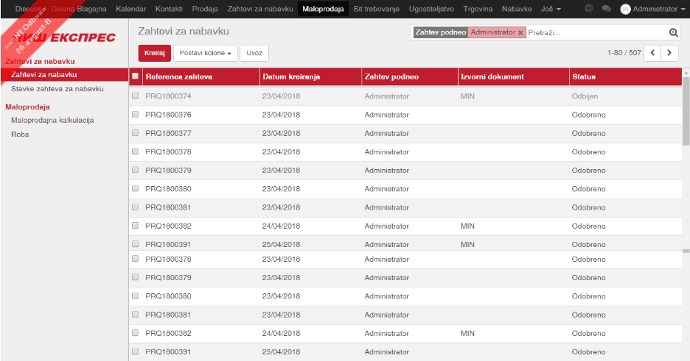Screen dimensions: 690x361
Task: Click the 1-80 / 507 pager counter
Action: pyautogui.click(x=624, y=53)
